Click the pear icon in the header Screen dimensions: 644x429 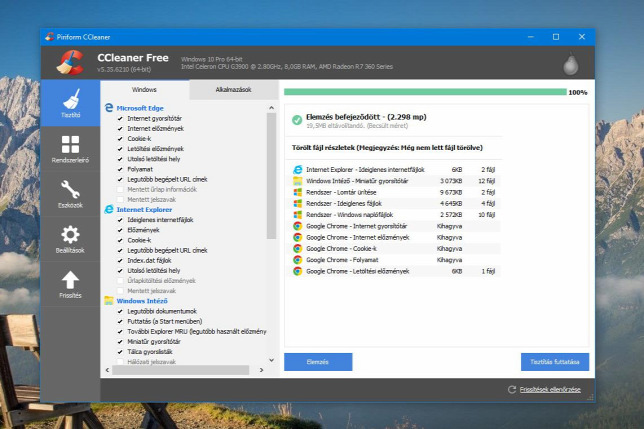[570, 64]
